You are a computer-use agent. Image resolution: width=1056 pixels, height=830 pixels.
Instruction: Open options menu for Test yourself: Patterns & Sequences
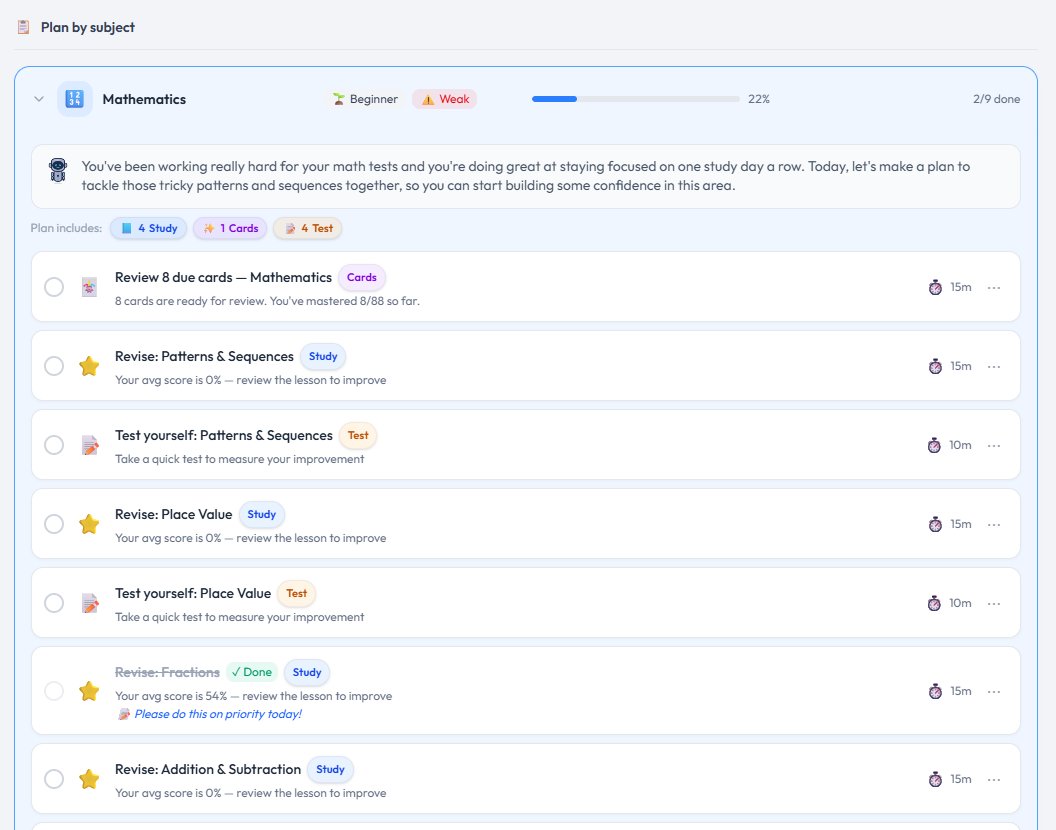[x=994, y=445]
